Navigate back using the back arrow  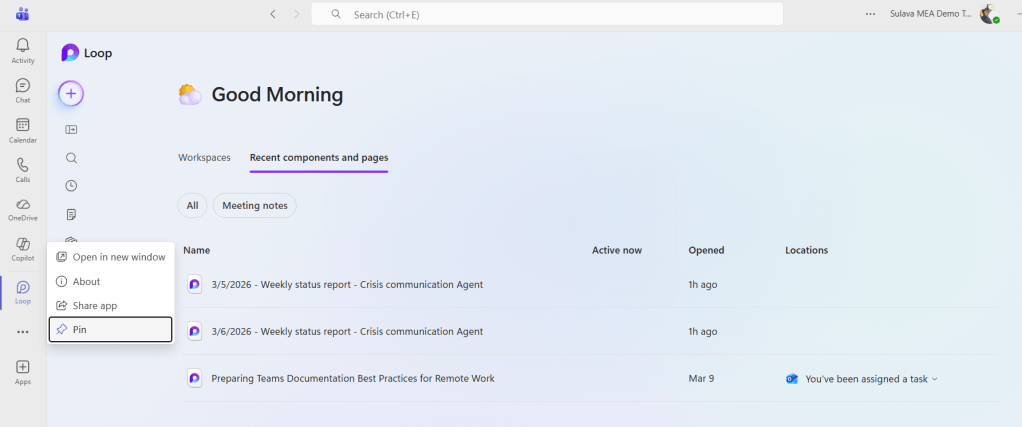coord(273,14)
